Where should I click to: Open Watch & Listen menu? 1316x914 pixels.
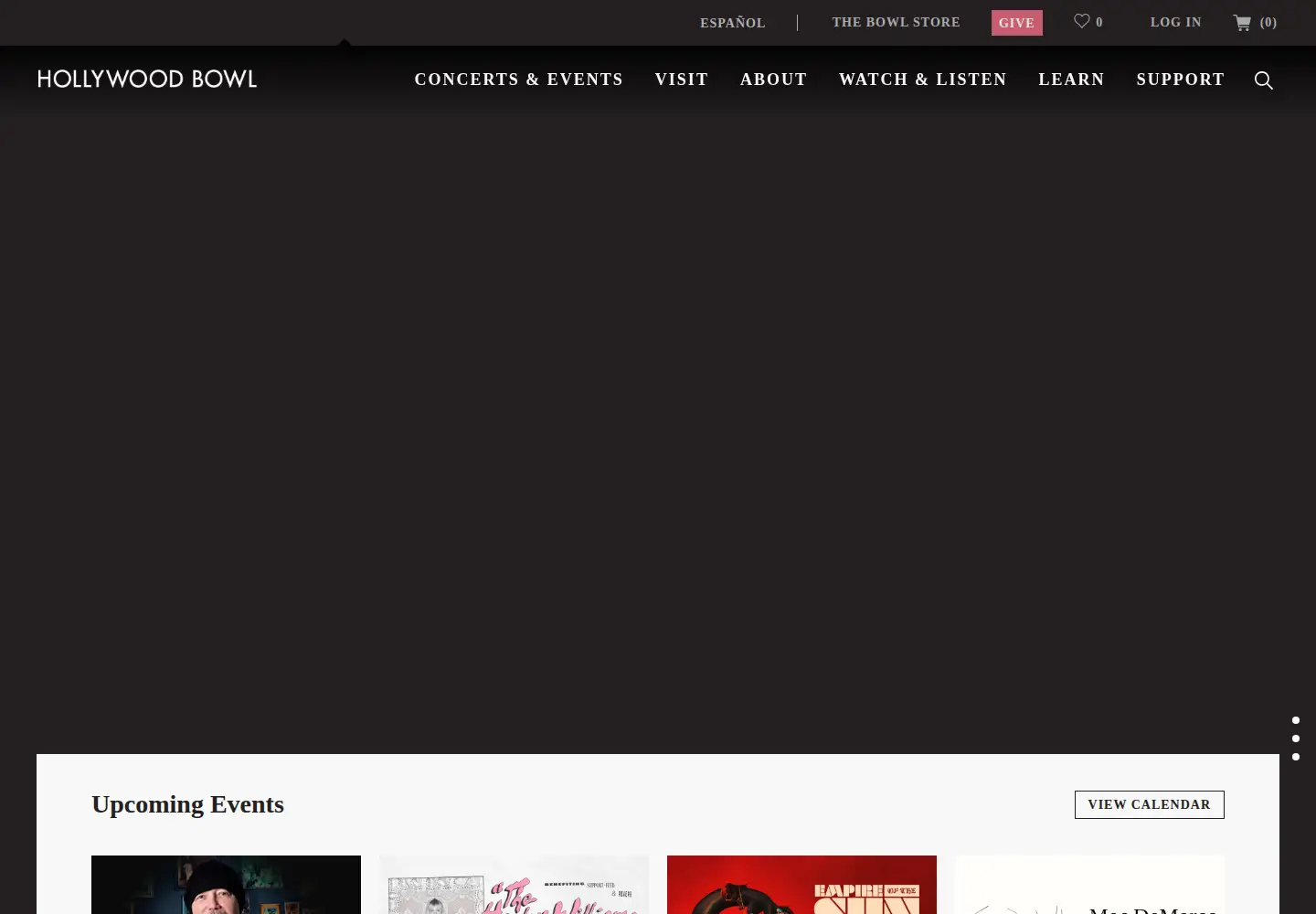tap(922, 80)
